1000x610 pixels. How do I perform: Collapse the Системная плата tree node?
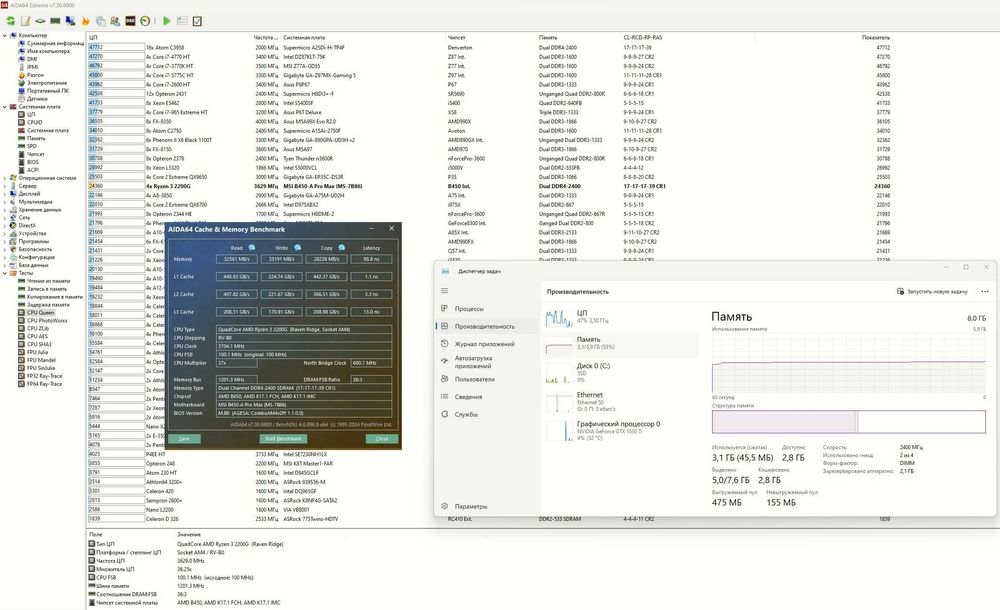(3, 106)
